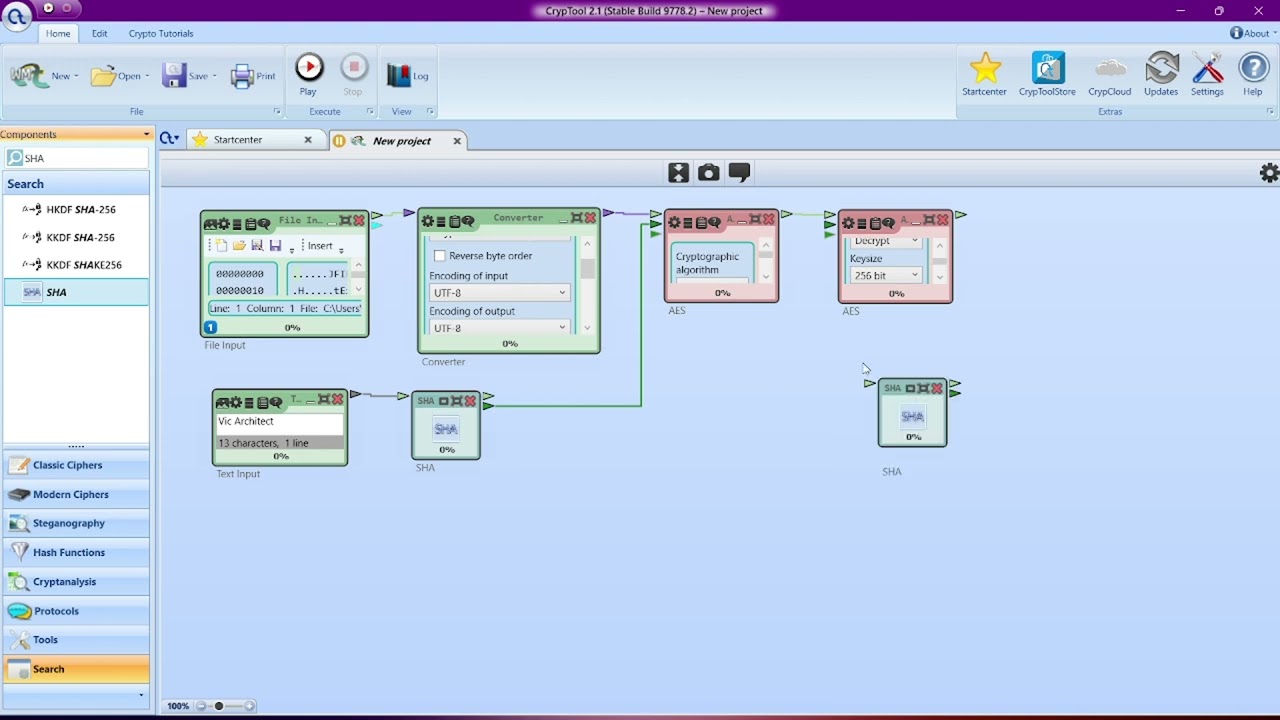
Task: Open workspace gear settings on the canvas edge
Action: point(1269,173)
